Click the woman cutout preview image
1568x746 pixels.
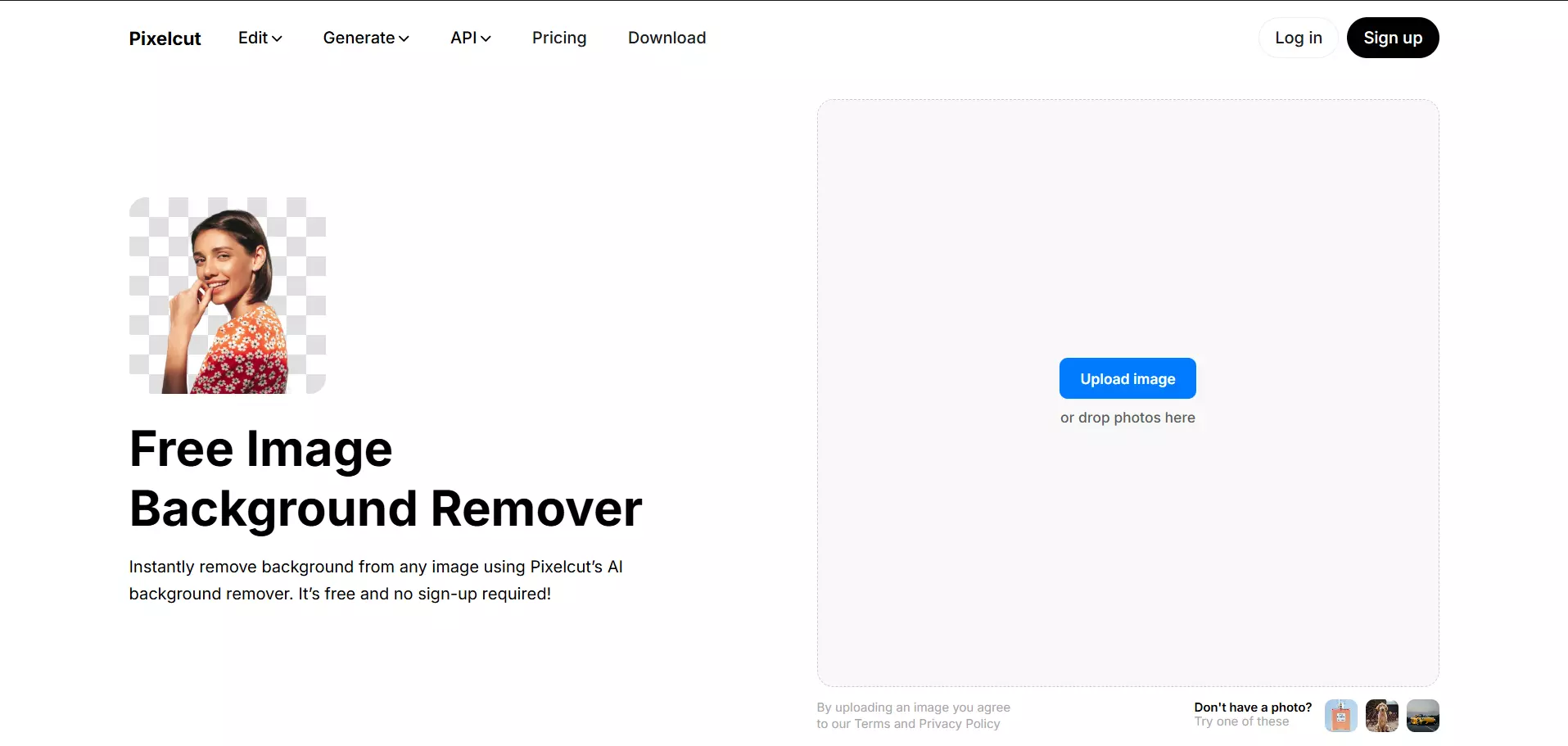[x=227, y=296]
